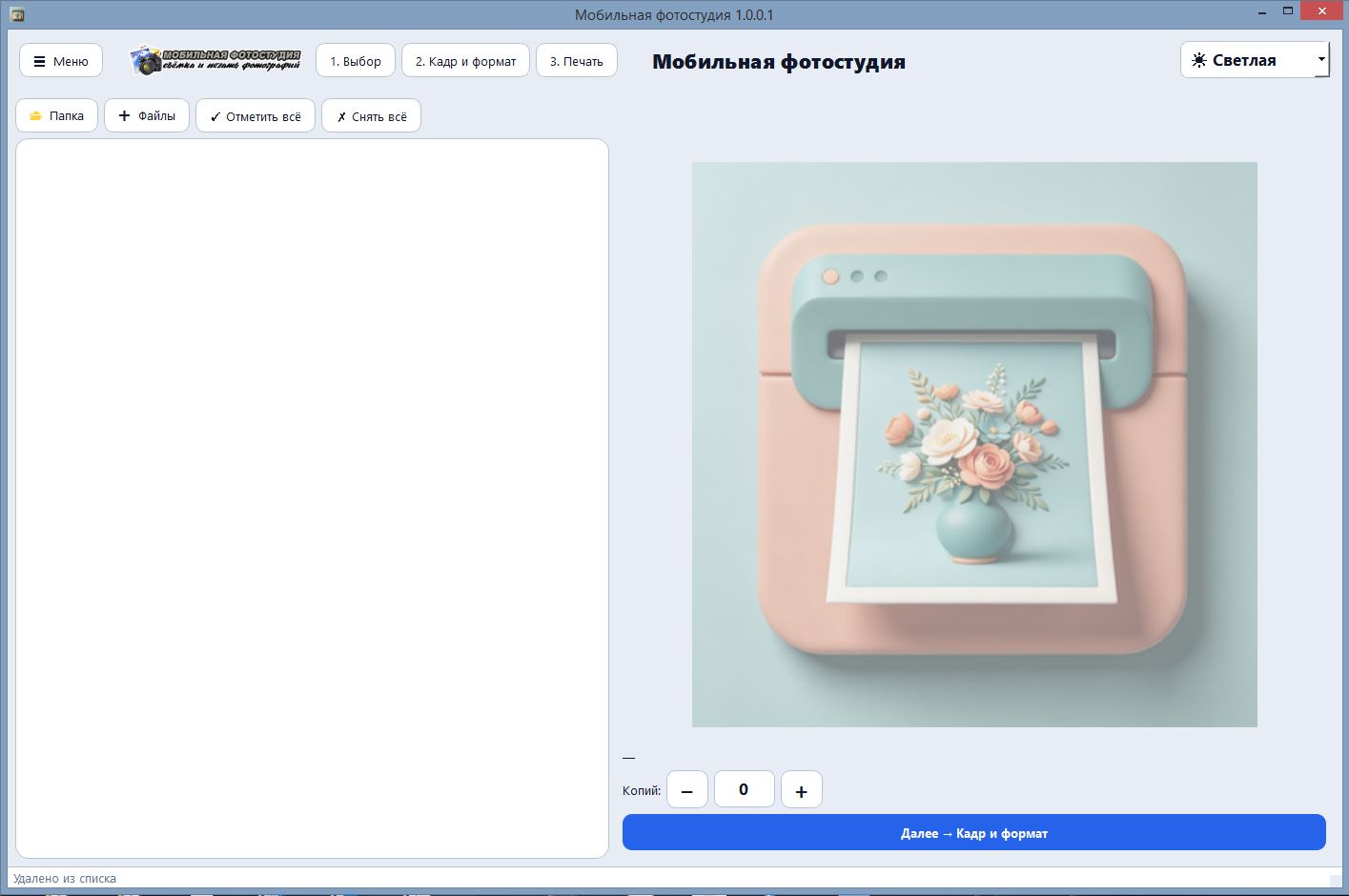Viewport: 1349px width, 896px height.
Task: Open a folder with the Папка button
Action: click(x=57, y=116)
